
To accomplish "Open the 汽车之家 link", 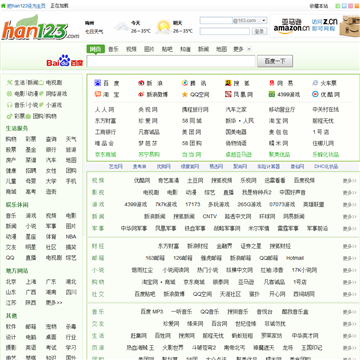I will (x=236, y=110).
